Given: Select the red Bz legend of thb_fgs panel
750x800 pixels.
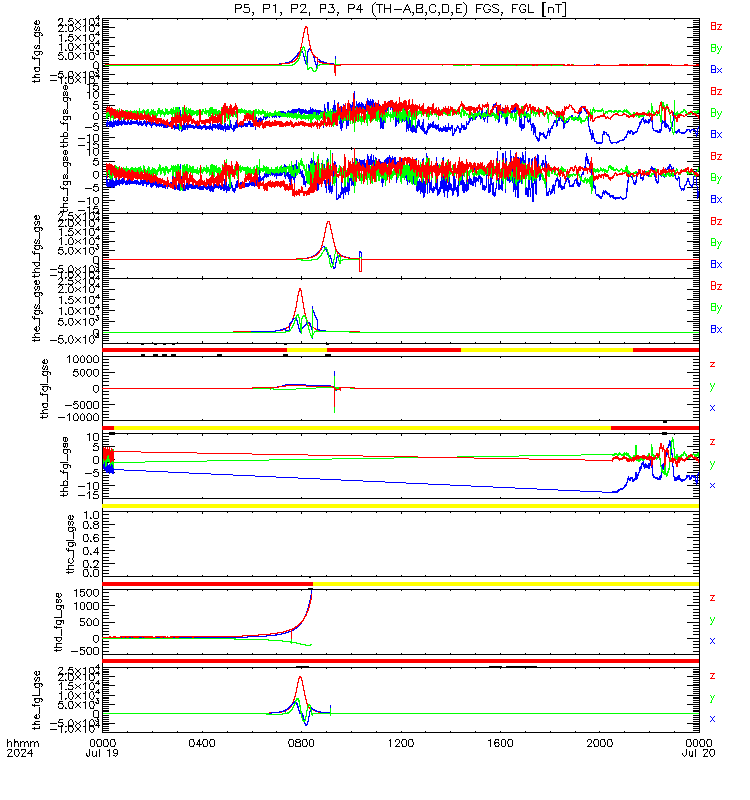Looking at the screenshot, I should click(716, 91).
